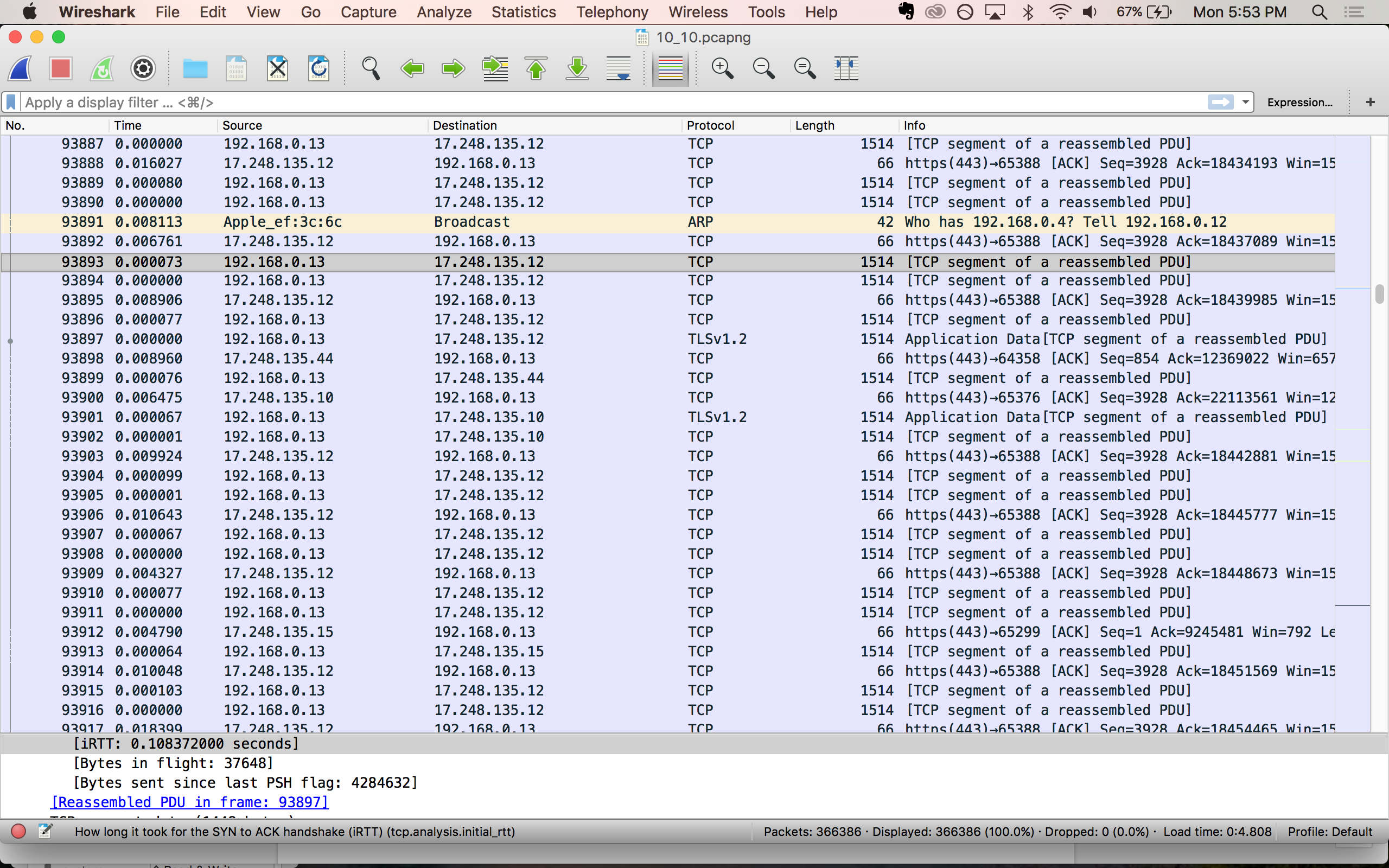The height and width of the screenshot is (868, 1389).
Task: Open display filter bookmarks icon
Action: coord(11,102)
